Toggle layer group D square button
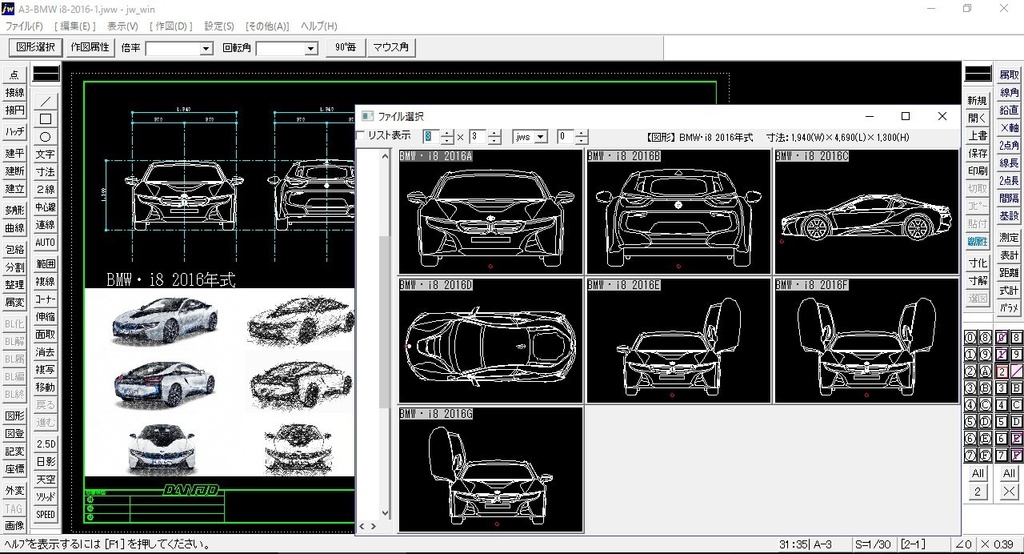Screen dimensions: 1024x554 pyautogui.click(x=1016, y=422)
